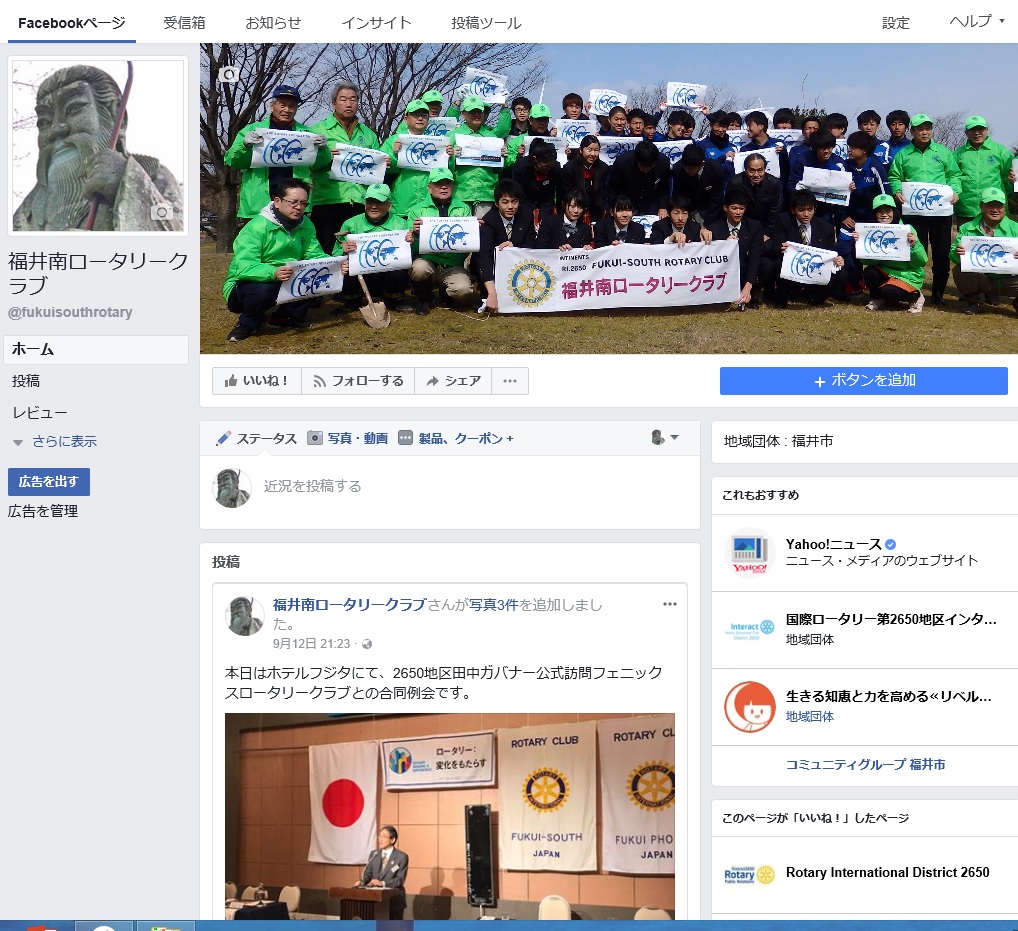Click camera icon on profile picture

click(x=161, y=212)
